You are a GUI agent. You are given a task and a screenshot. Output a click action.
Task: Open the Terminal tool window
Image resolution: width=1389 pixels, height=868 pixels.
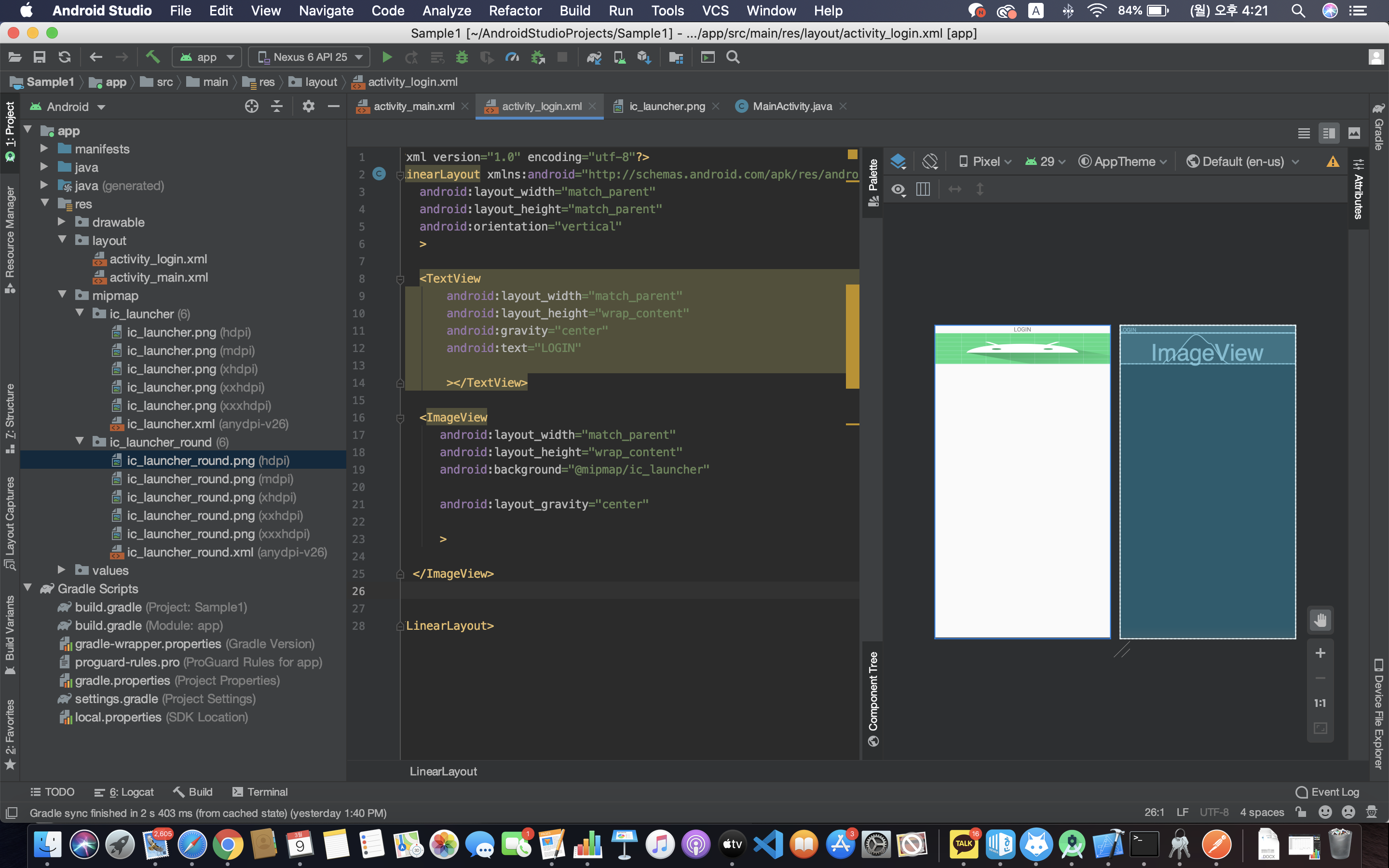[260, 792]
